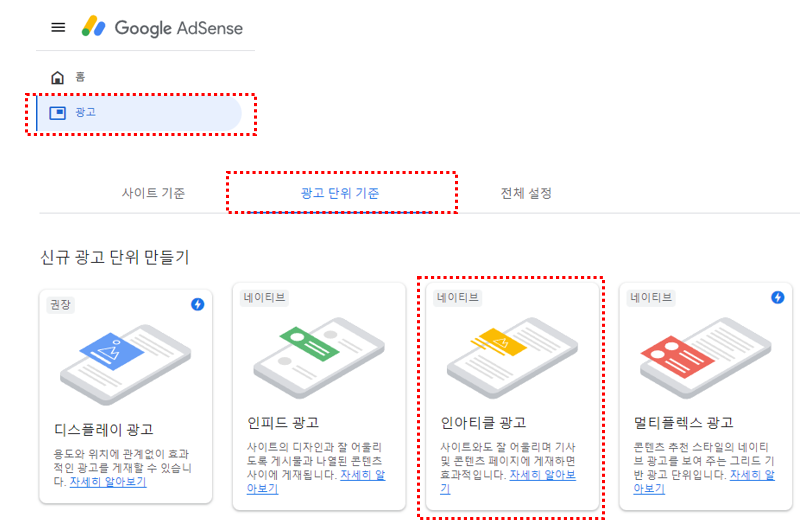Click the 인아티클 광고 description text
The height and width of the screenshot is (527, 808).
(x=508, y=467)
